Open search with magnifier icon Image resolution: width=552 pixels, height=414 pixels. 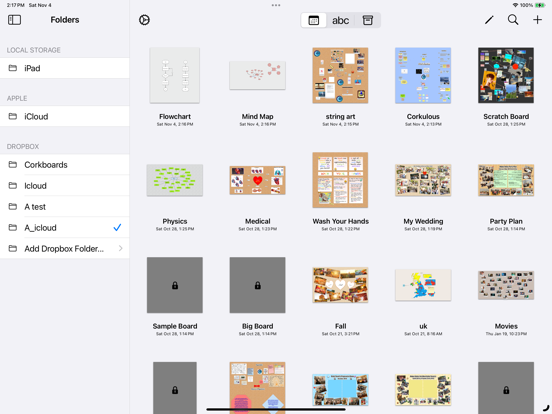(x=513, y=20)
